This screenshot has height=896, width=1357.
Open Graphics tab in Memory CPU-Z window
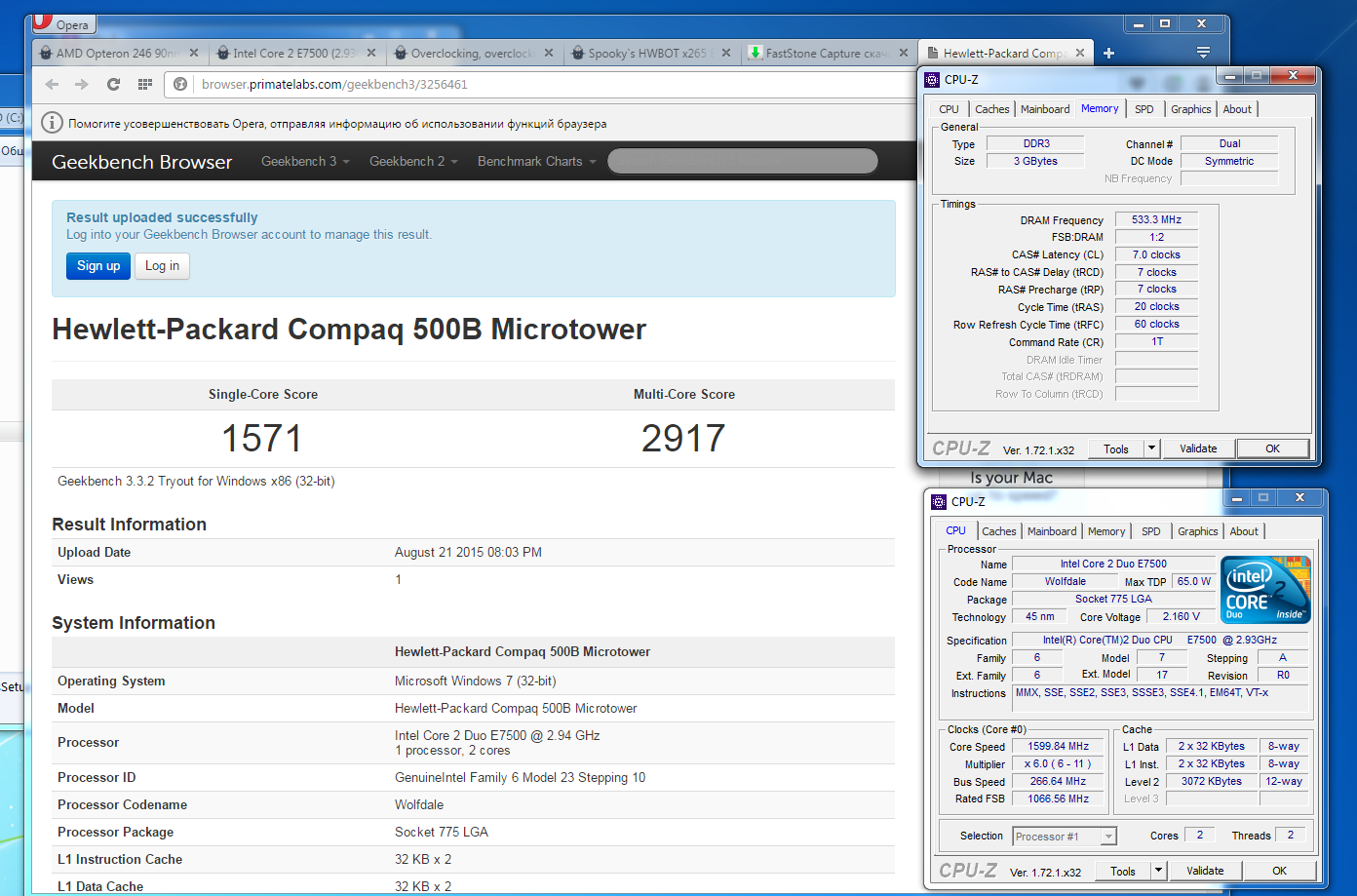1191,109
